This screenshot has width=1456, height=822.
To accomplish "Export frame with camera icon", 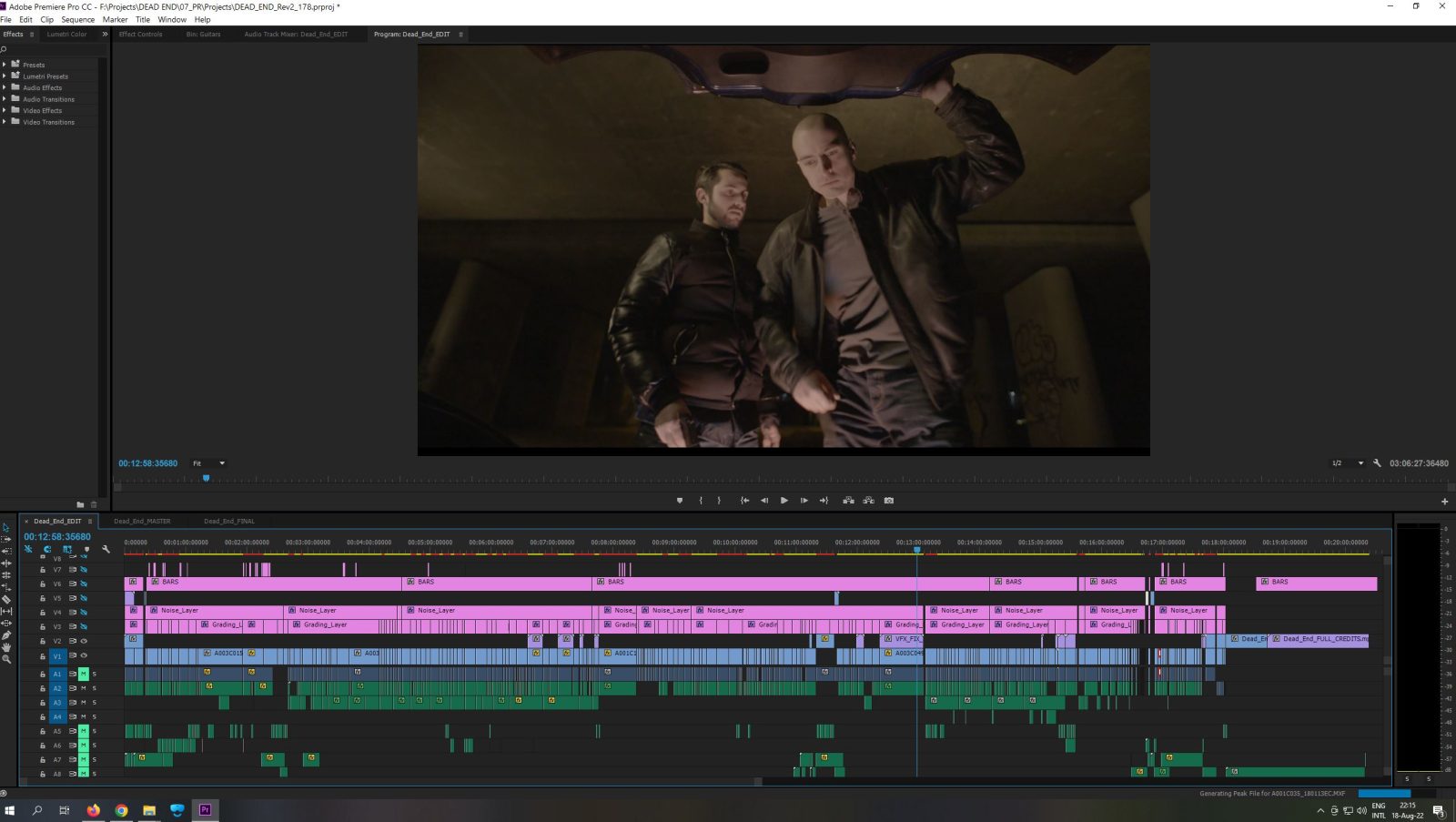I will (889, 500).
